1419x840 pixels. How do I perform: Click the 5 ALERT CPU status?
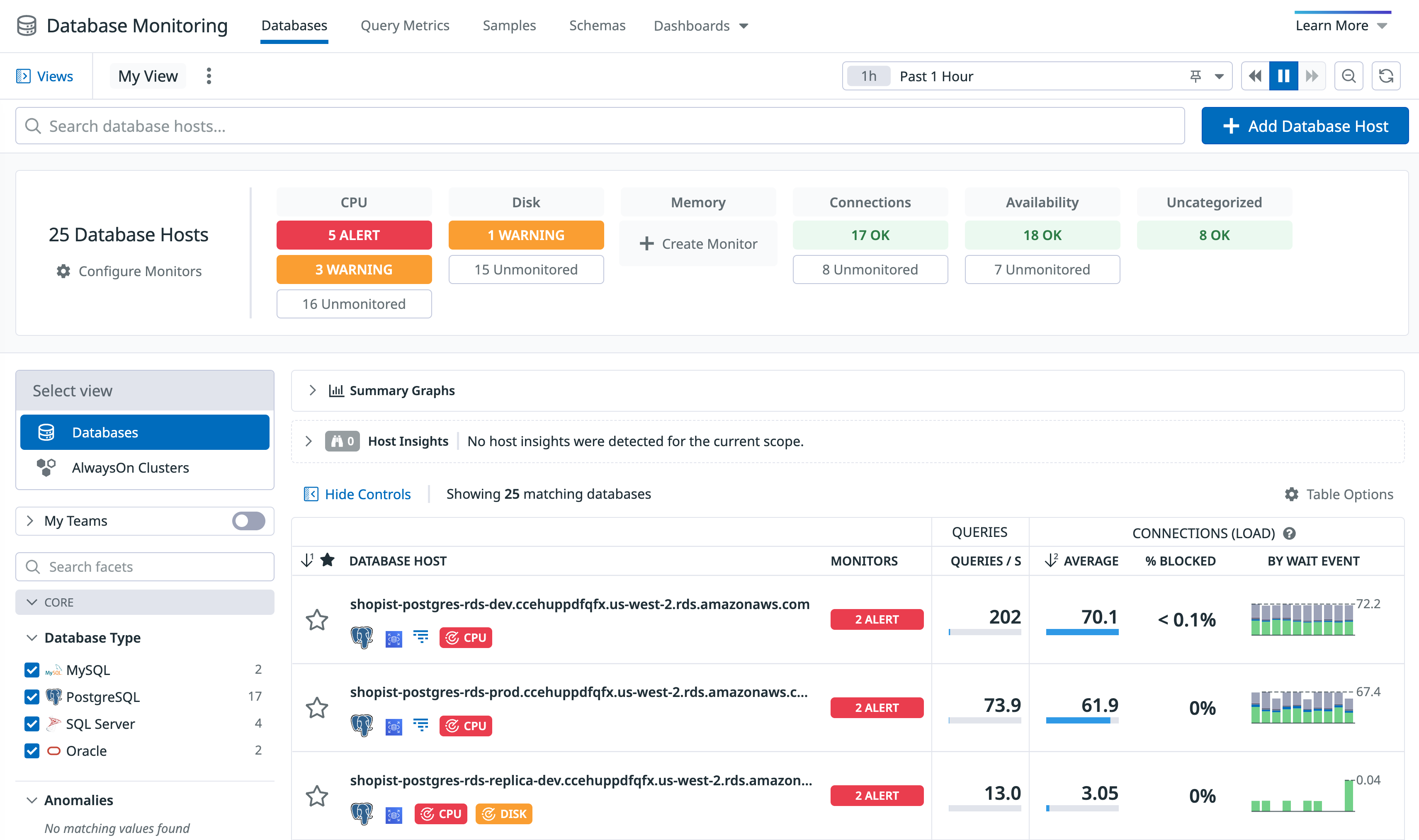(x=354, y=235)
